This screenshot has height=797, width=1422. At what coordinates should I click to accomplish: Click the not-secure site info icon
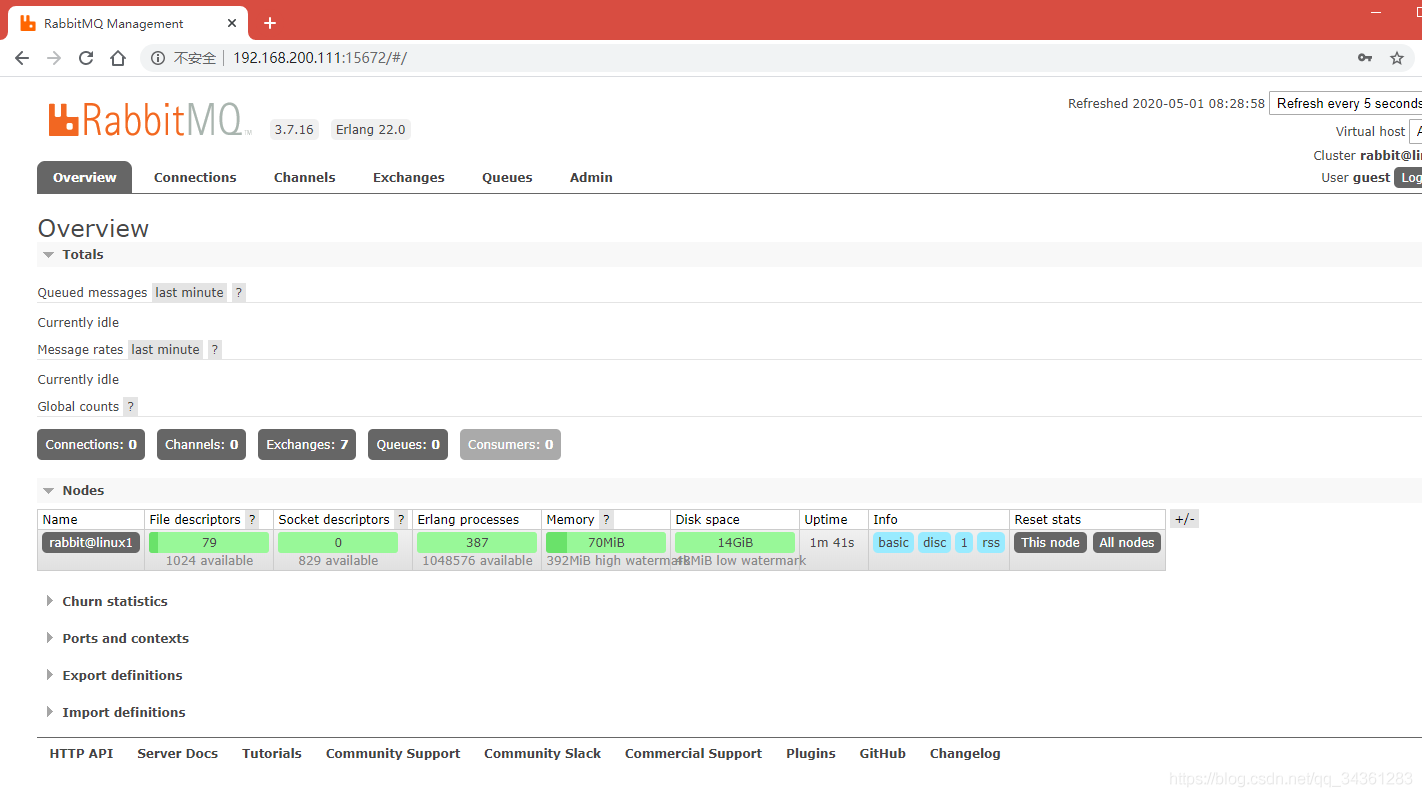[157, 58]
